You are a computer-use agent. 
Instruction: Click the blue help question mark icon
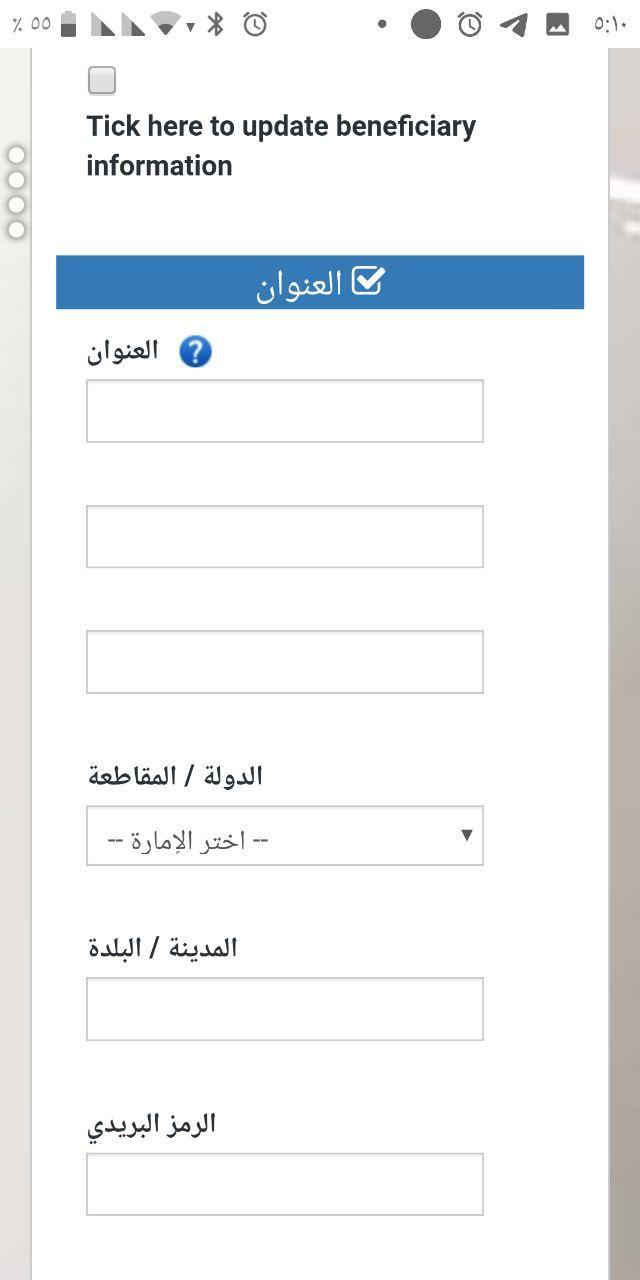click(195, 352)
